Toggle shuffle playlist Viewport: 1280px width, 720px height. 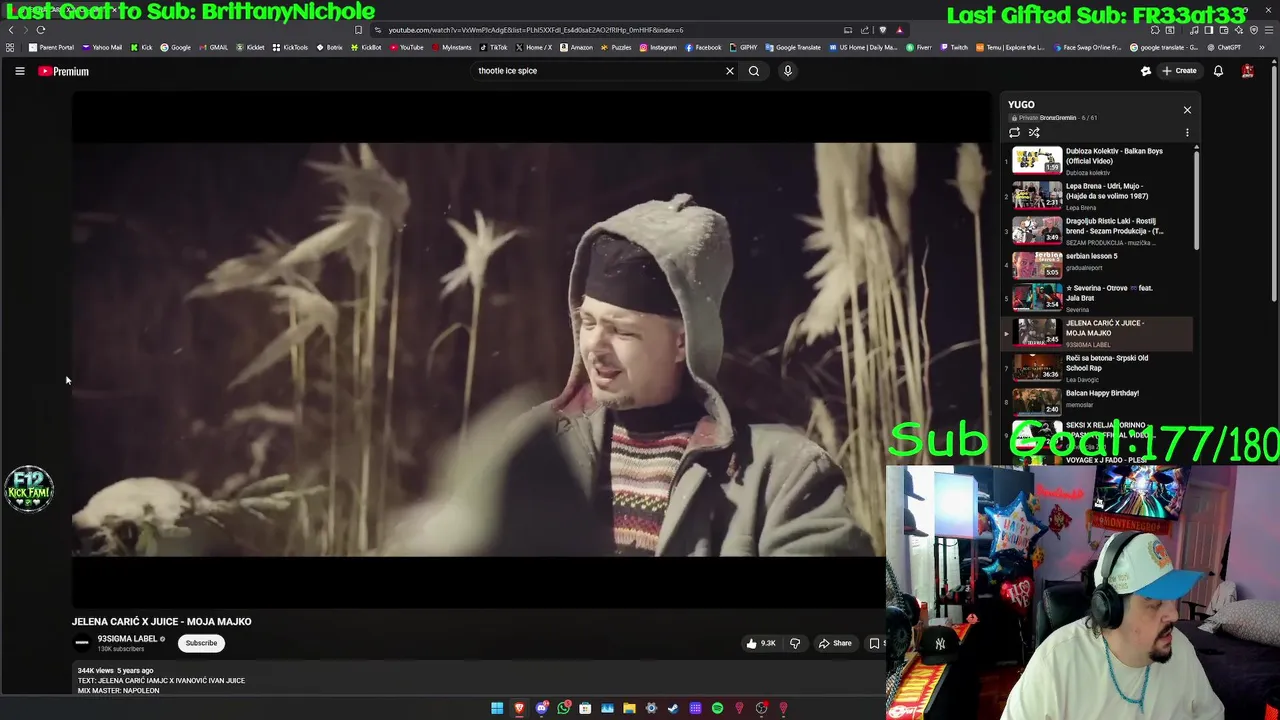[1034, 132]
